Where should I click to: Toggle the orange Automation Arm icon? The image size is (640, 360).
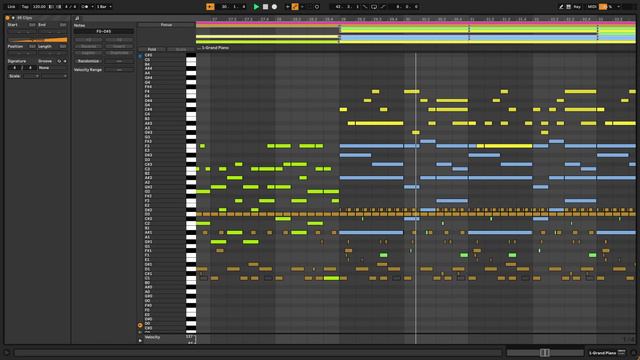(x=295, y=7)
